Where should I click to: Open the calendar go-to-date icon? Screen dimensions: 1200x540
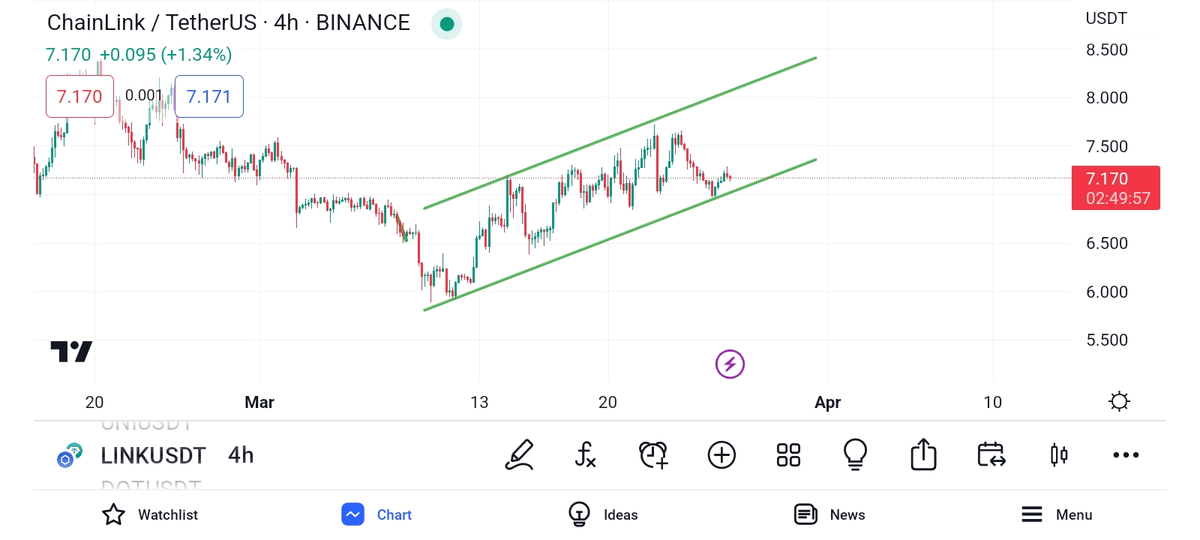(990, 455)
